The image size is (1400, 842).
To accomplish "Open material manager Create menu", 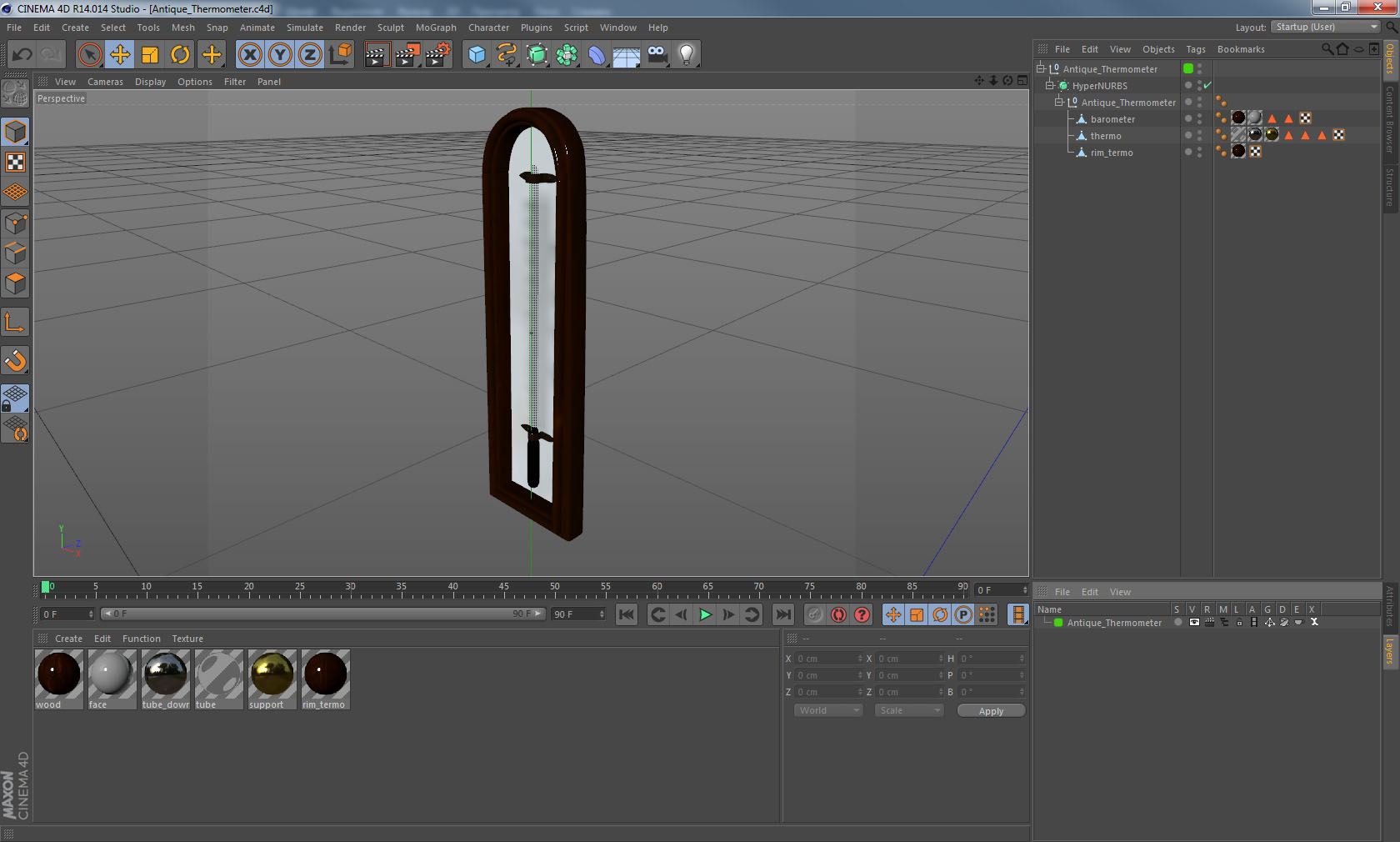I will click(68, 639).
